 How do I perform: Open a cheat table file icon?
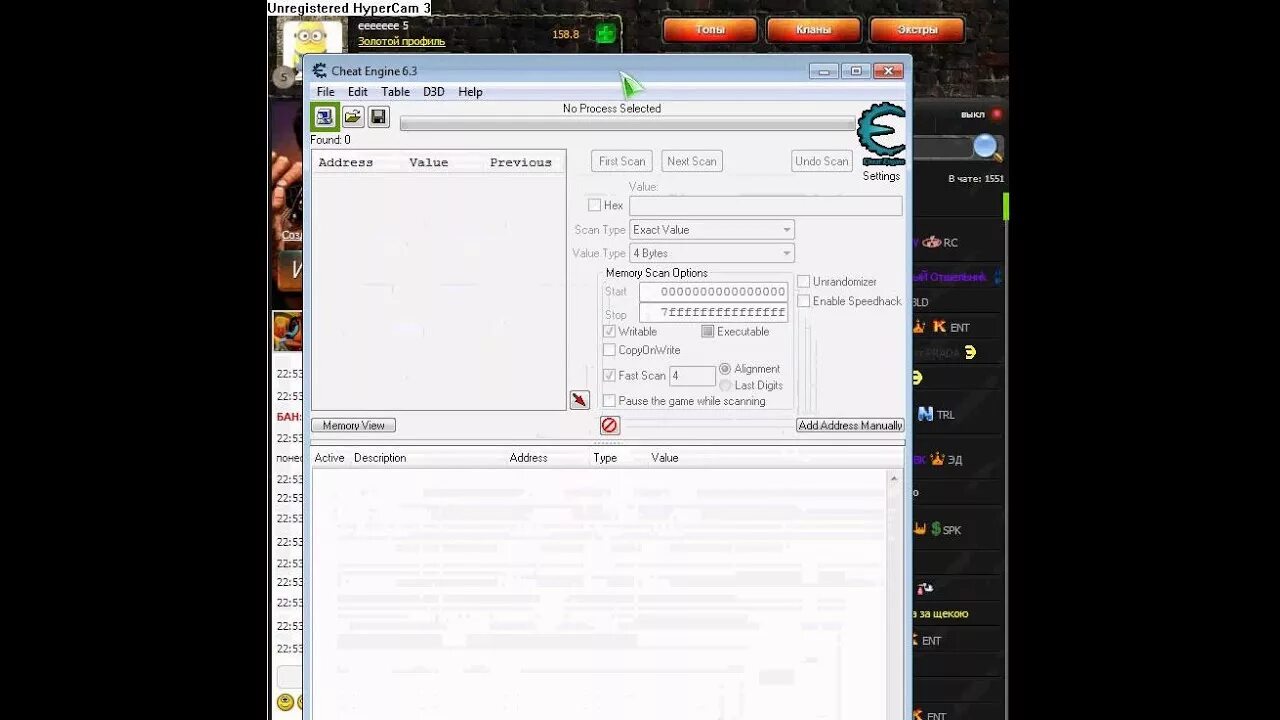coord(352,117)
